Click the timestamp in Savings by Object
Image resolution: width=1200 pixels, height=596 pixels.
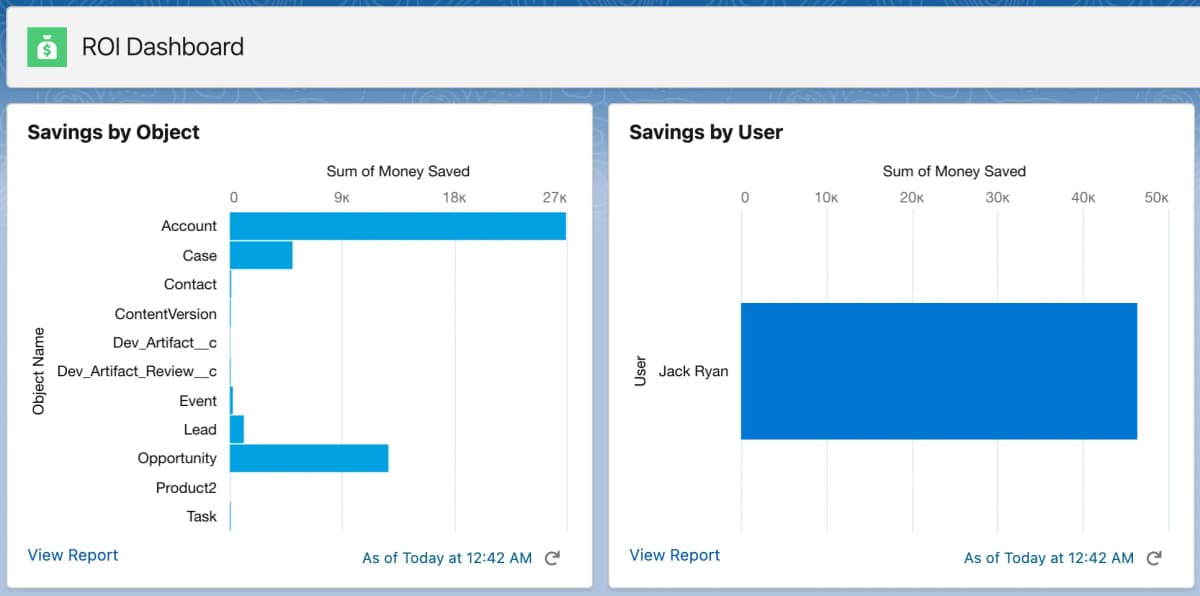(x=447, y=558)
